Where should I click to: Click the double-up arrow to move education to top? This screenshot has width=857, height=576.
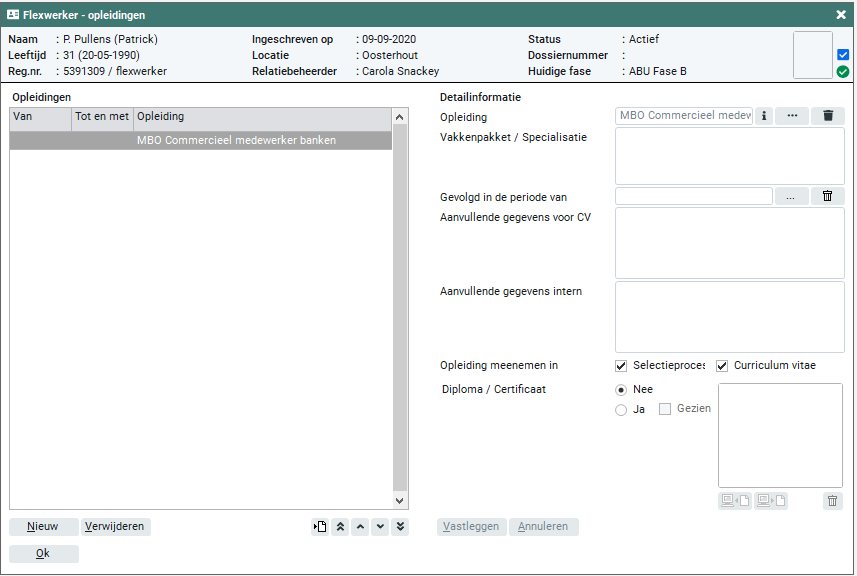341,527
